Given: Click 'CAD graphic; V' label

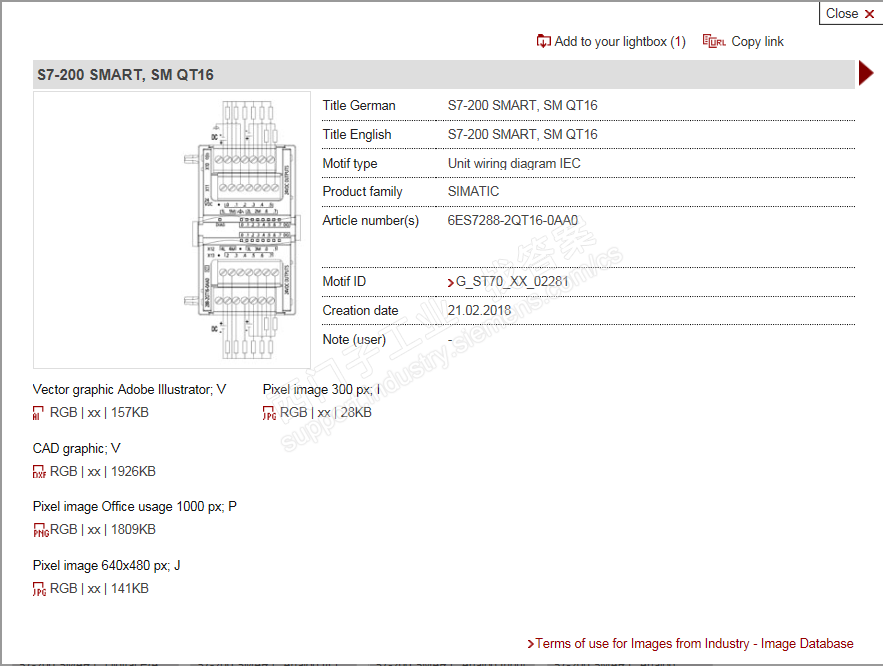Looking at the screenshot, I should point(77,449).
